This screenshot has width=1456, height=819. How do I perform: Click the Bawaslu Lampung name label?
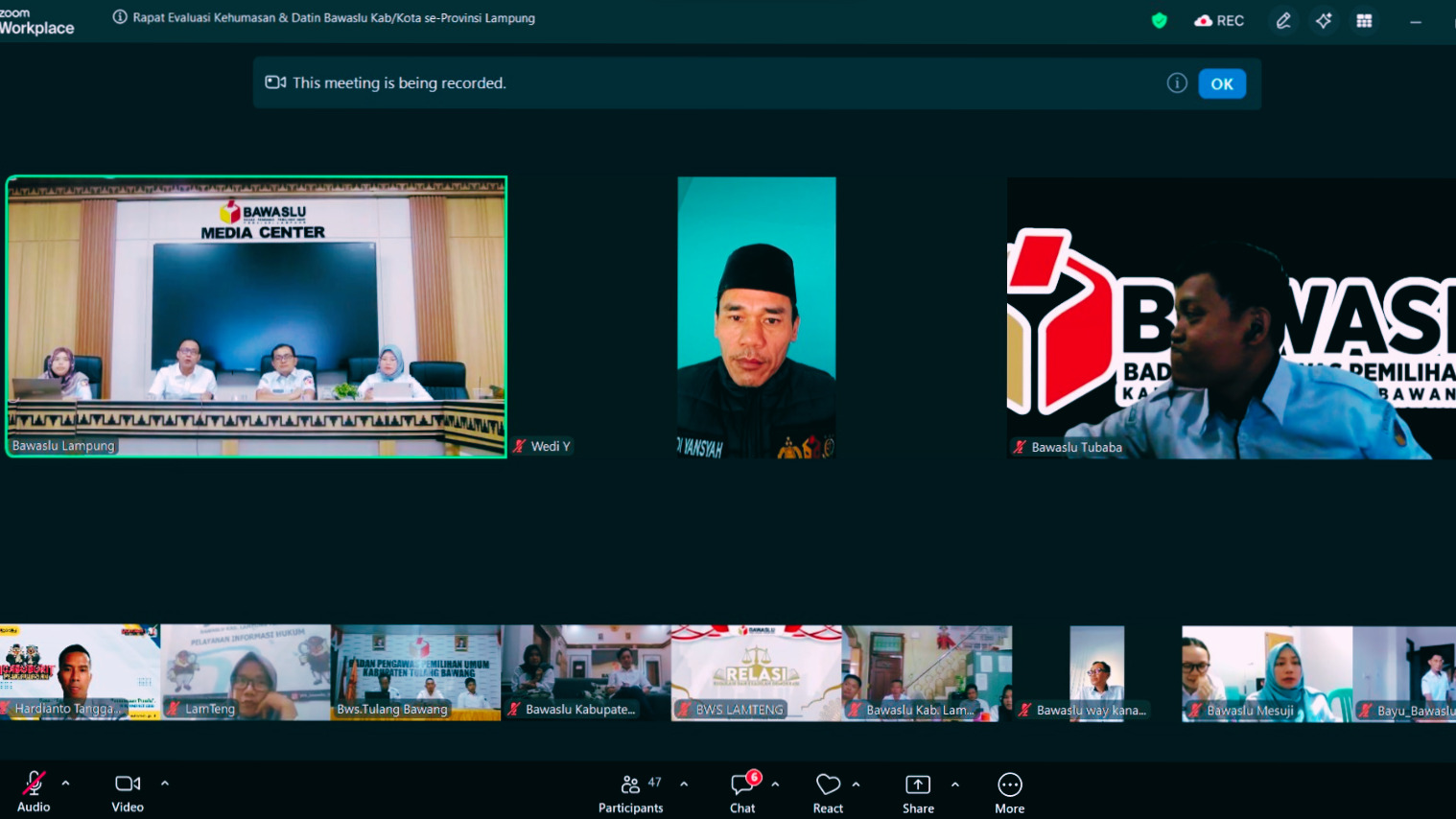pyautogui.click(x=63, y=446)
